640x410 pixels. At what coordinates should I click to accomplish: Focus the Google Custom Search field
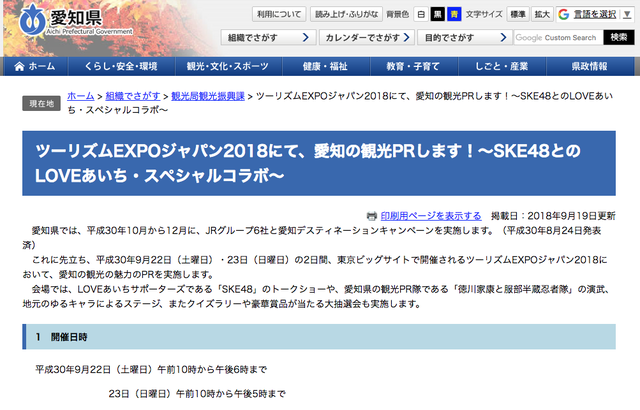[558, 38]
